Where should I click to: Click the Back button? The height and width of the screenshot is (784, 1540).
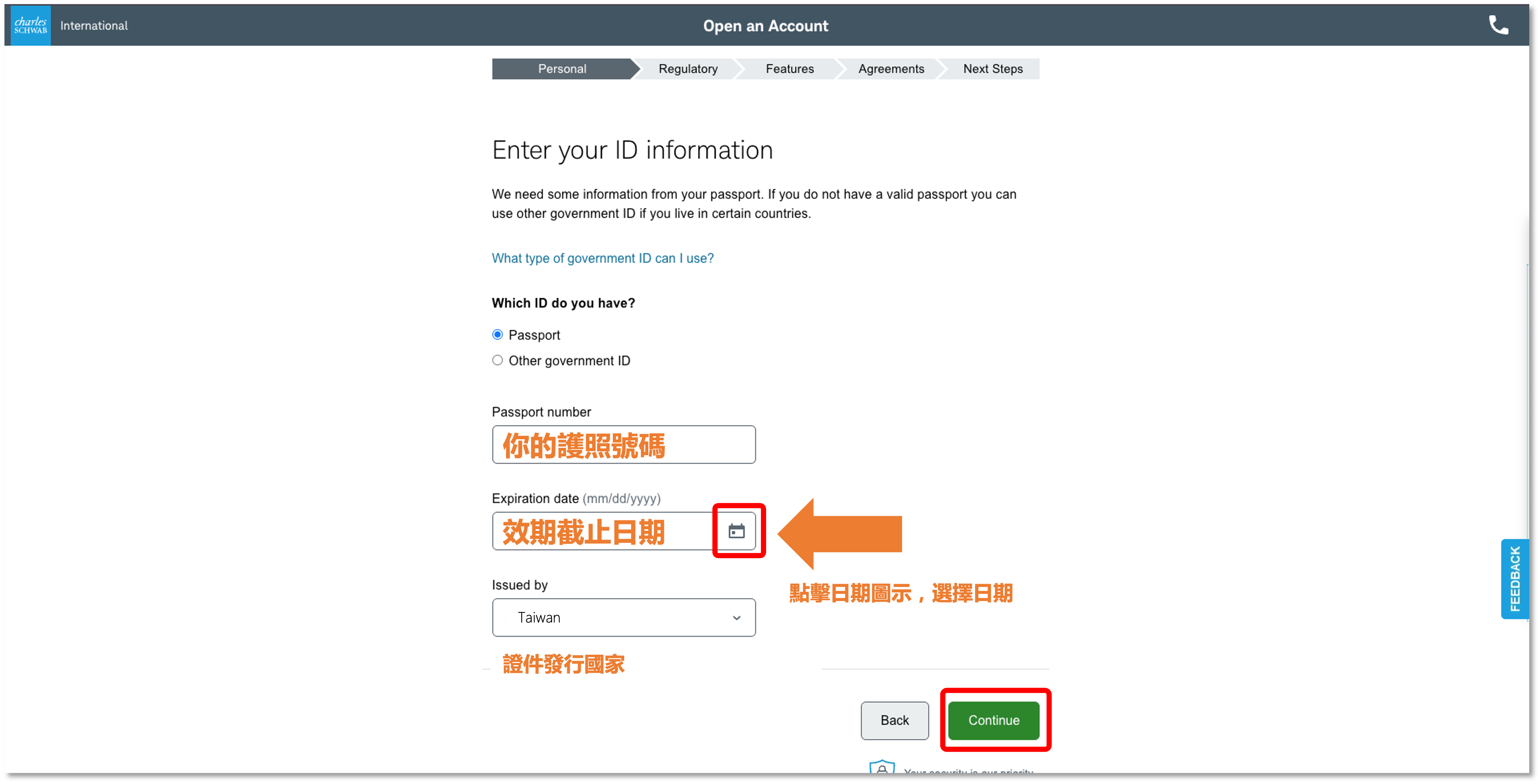(x=894, y=720)
